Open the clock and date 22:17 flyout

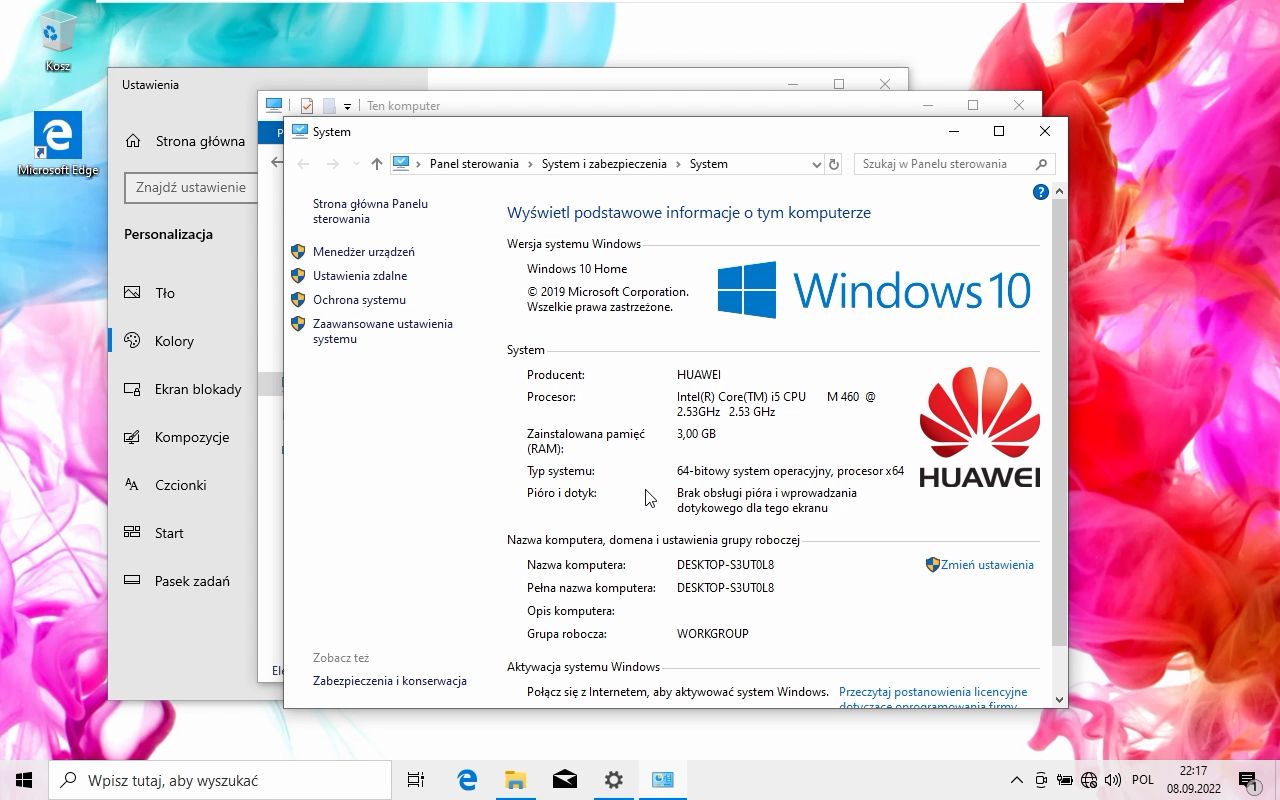1193,780
